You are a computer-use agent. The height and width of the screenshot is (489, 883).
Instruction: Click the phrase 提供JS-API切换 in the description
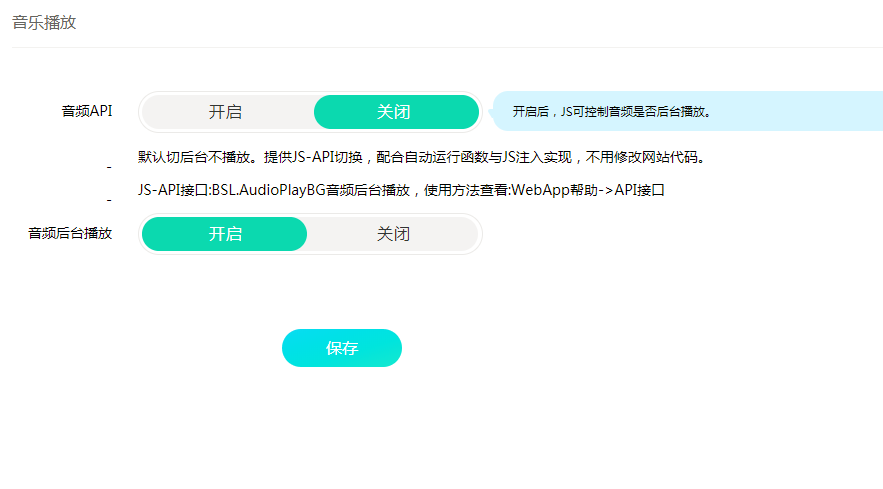pyautogui.click(x=313, y=157)
